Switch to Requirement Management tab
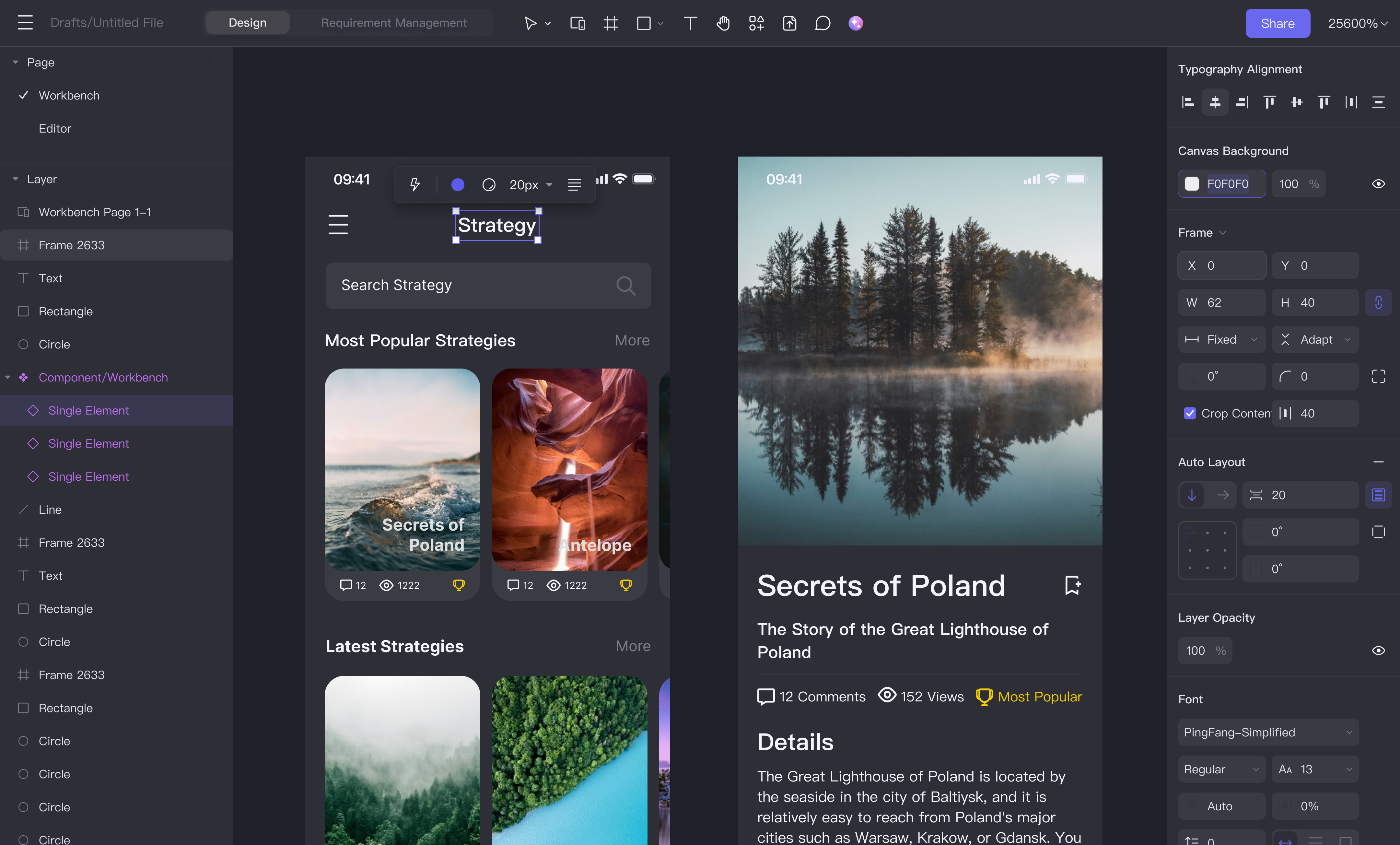The width and height of the screenshot is (1400, 845). (393, 23)
